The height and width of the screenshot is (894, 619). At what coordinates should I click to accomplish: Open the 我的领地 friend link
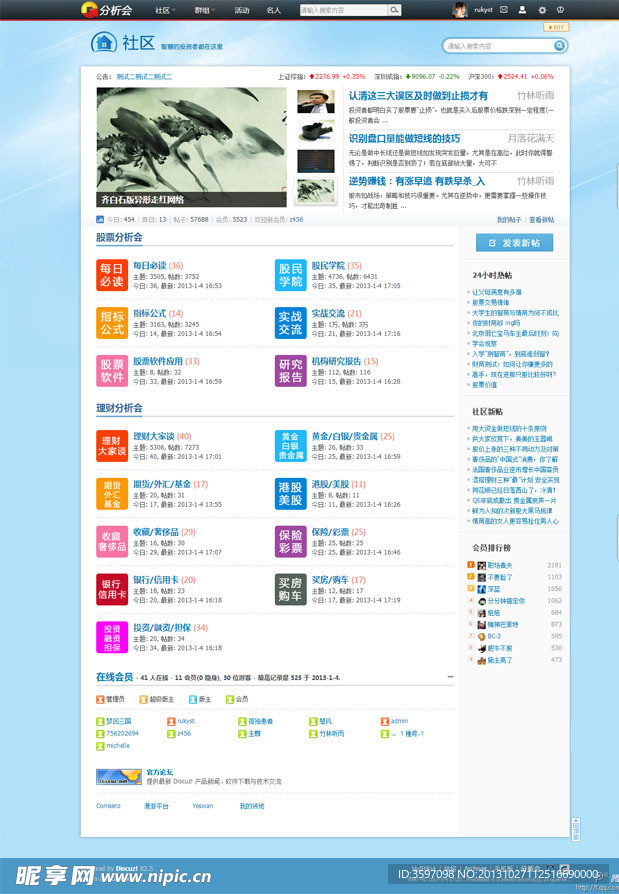[252, 806]
